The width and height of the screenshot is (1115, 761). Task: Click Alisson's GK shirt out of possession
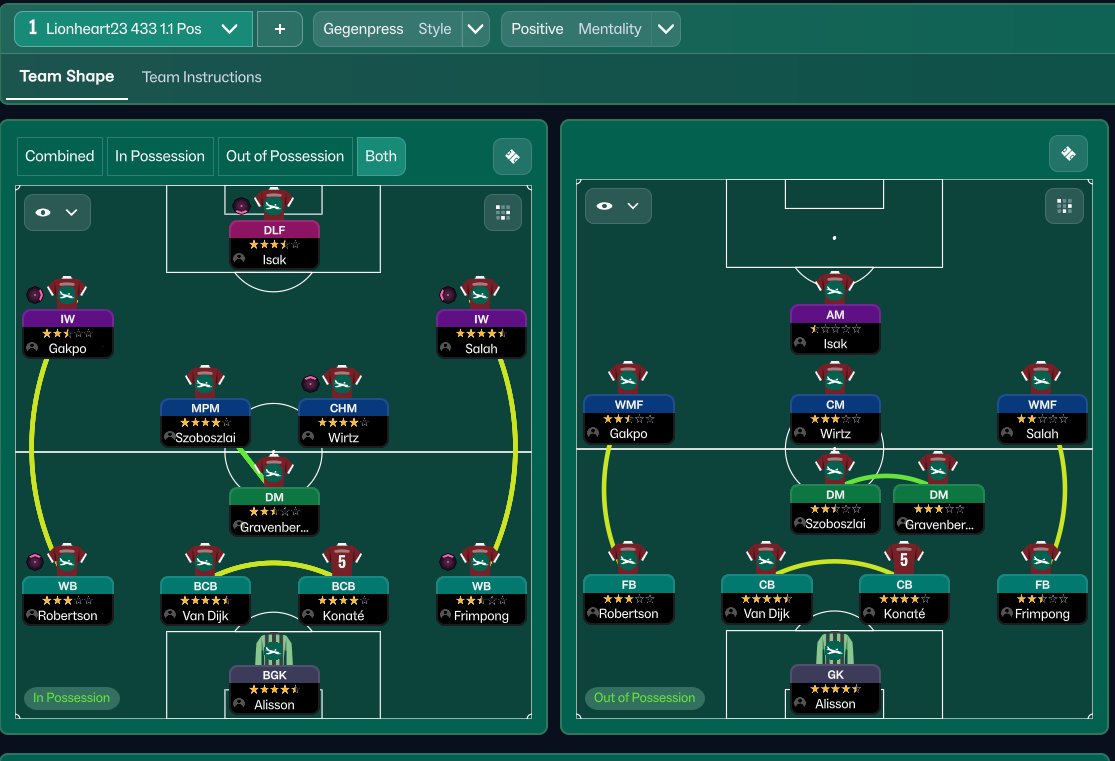[x=835, y=648]
